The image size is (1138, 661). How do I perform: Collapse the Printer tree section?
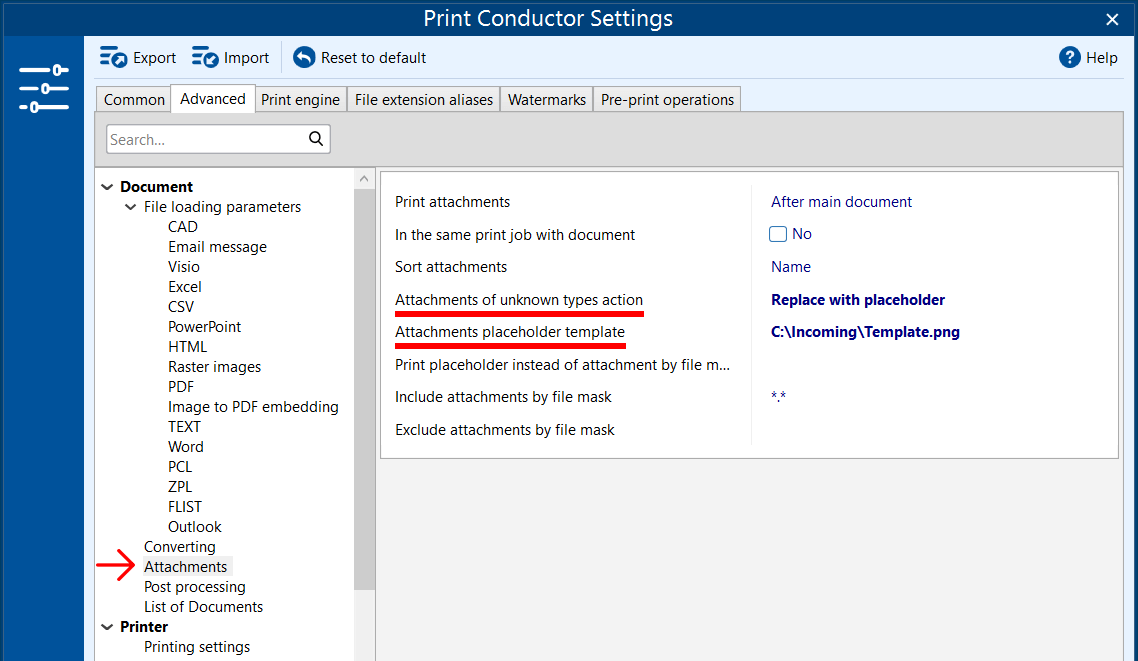click(x=108, y=627)
